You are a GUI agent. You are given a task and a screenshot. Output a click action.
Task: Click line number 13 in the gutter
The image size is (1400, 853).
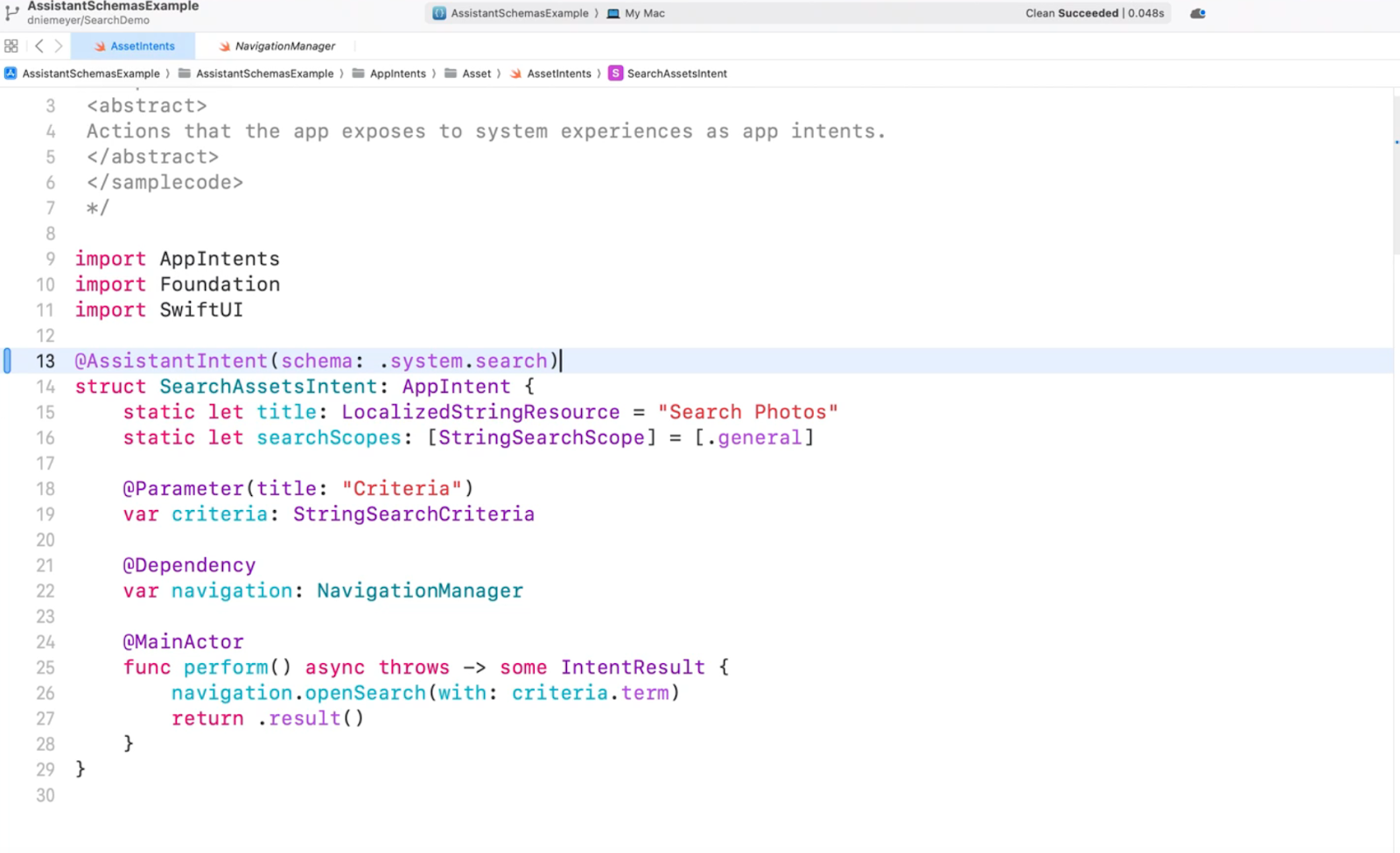[x=45, y=361]
